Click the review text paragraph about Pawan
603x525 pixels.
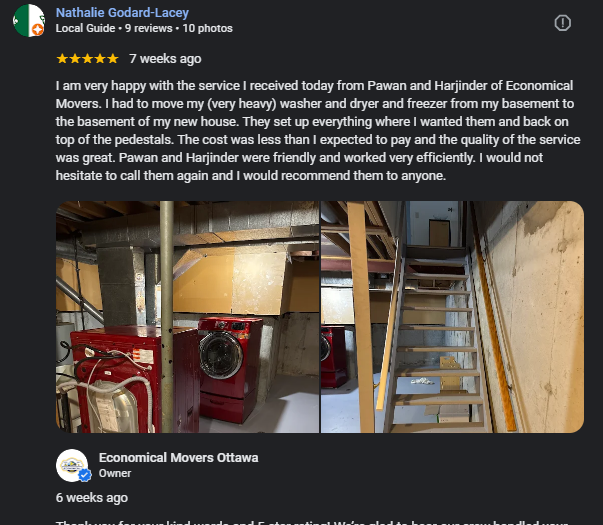pos(318,130)
